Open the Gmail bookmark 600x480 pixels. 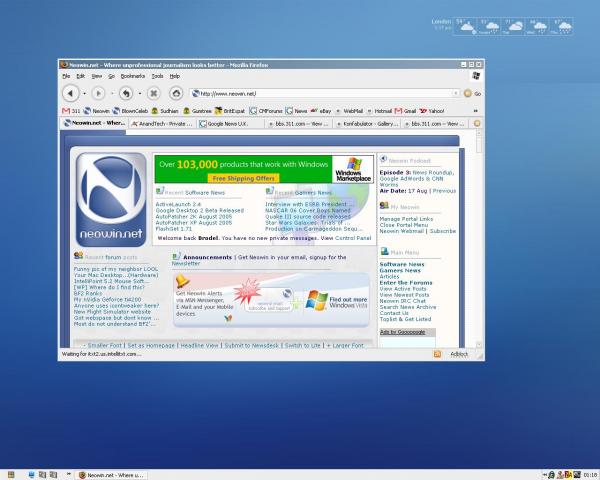[405, 111]
